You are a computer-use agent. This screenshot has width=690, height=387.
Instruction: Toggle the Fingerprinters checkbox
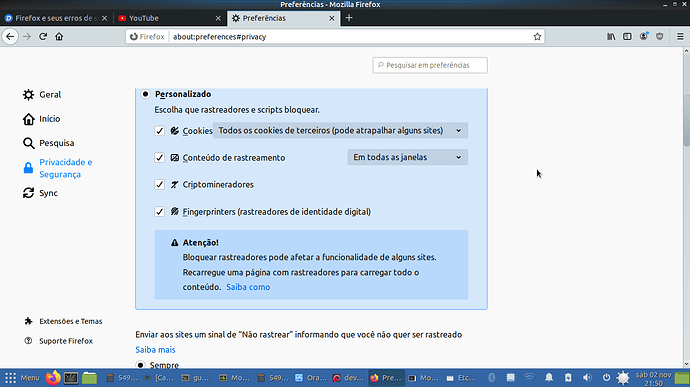click(x=159, y=212)
